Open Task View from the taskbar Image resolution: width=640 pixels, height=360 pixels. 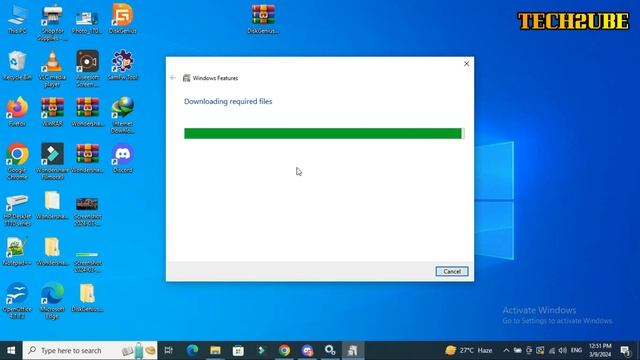168,350
